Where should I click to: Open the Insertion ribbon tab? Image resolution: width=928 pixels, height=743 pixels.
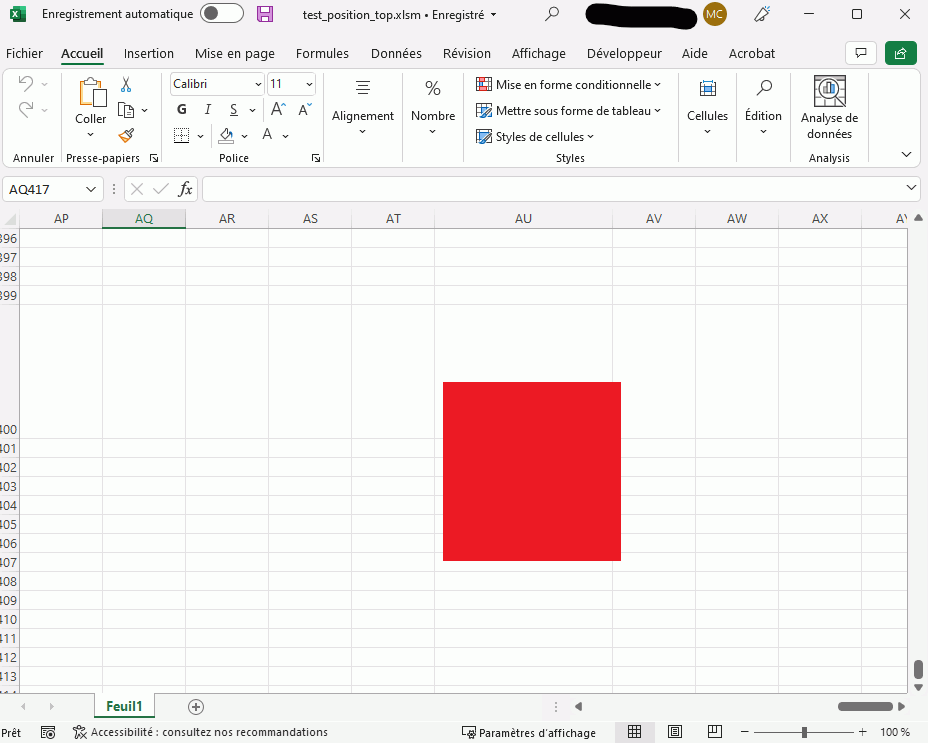pos(149,54)
